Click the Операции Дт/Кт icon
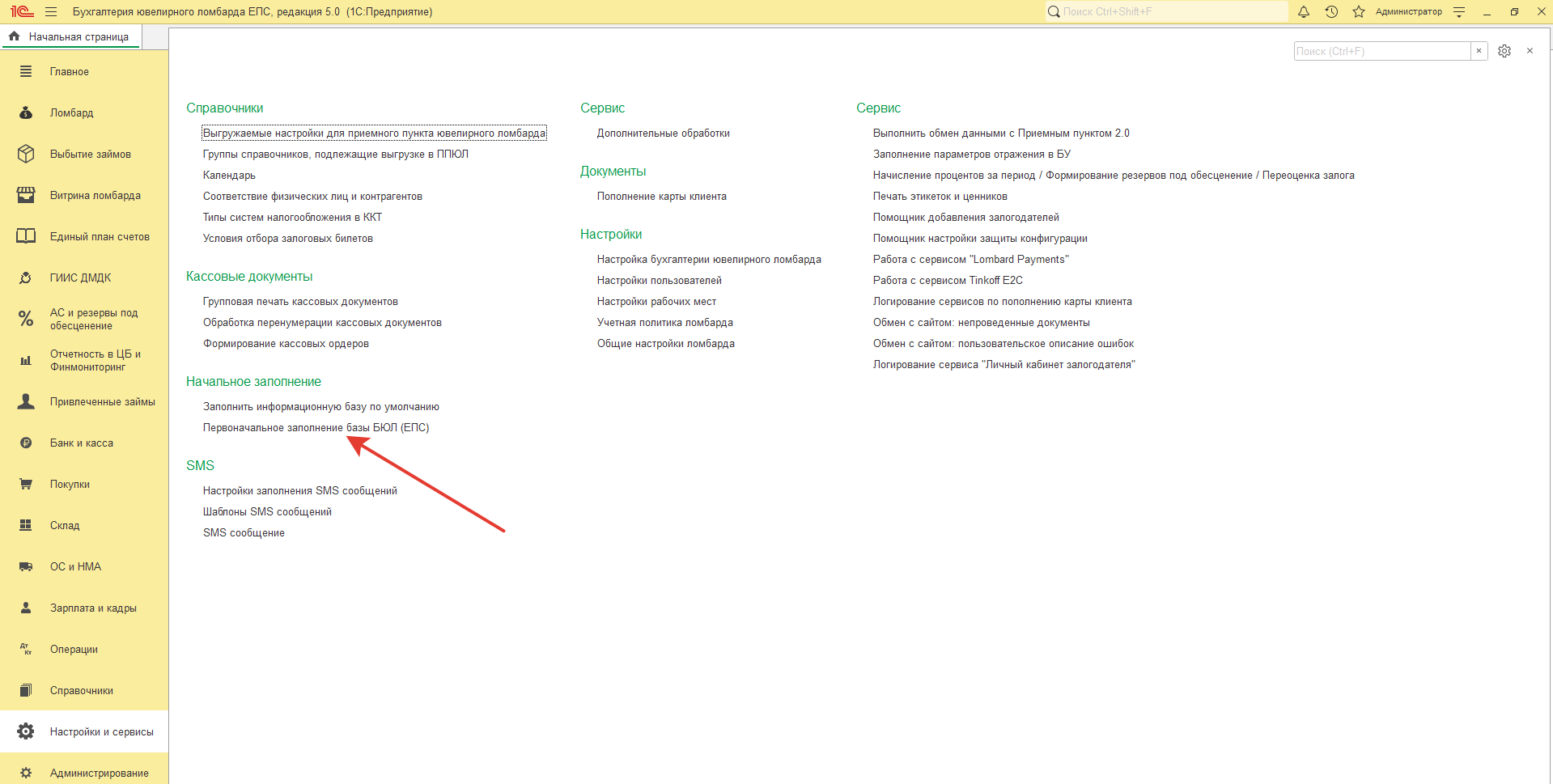The image size is (1553, 784). tap(26, 649)
